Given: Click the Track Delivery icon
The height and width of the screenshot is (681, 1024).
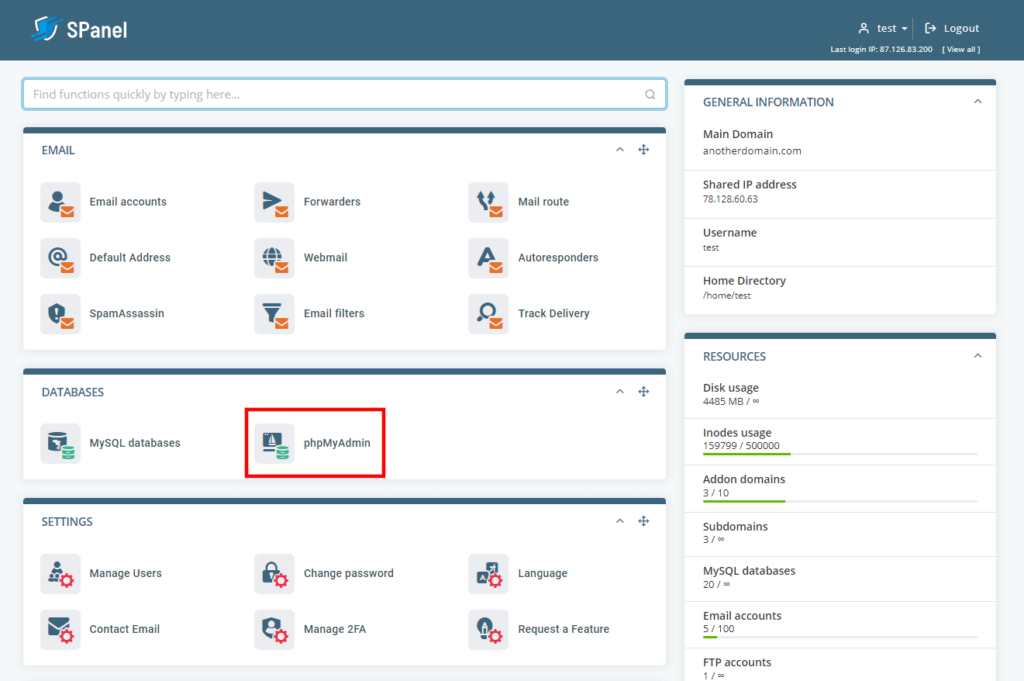Looking at the screenshot, I should point(488,314).
